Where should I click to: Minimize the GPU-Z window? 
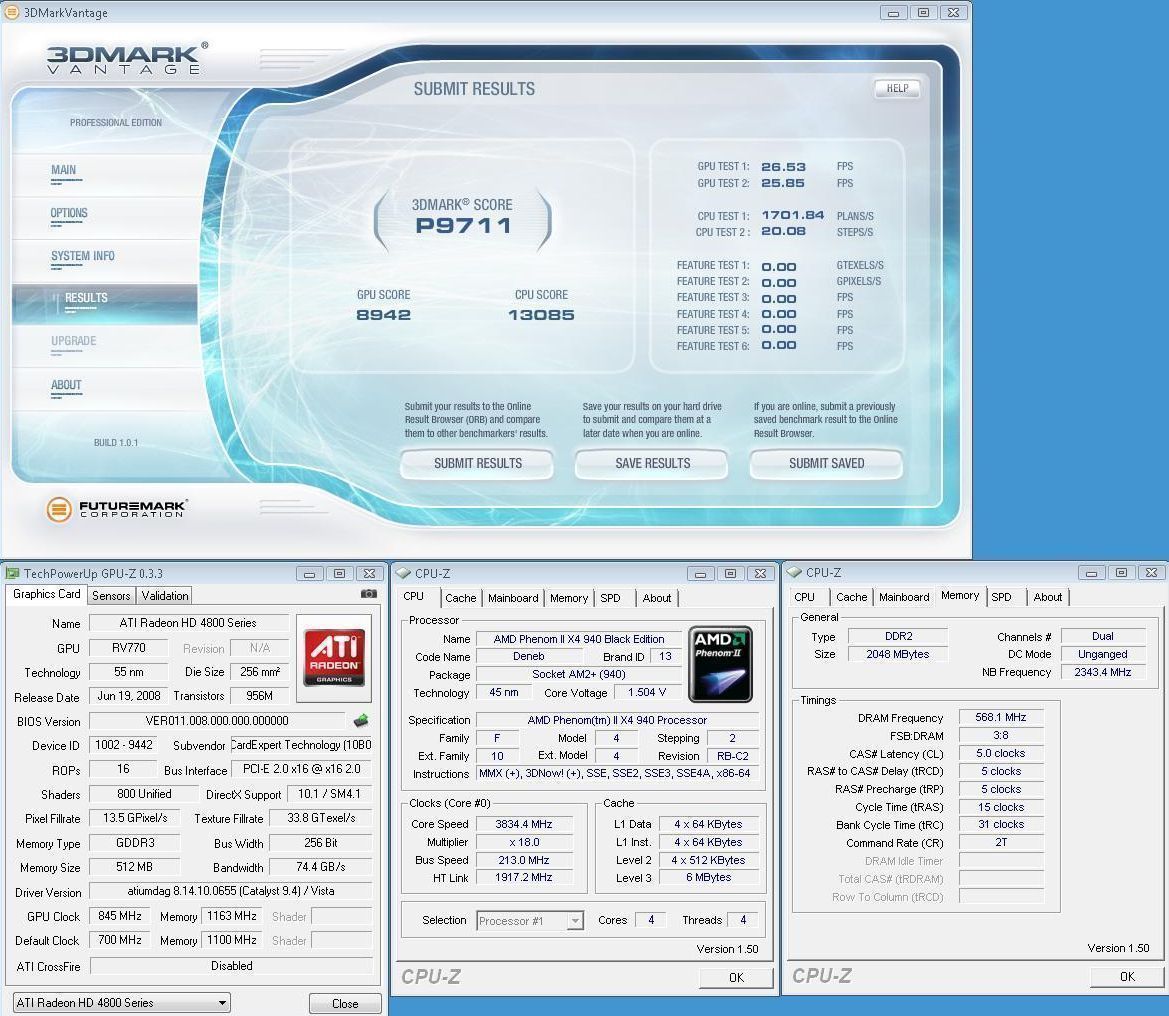coord(309,573)
